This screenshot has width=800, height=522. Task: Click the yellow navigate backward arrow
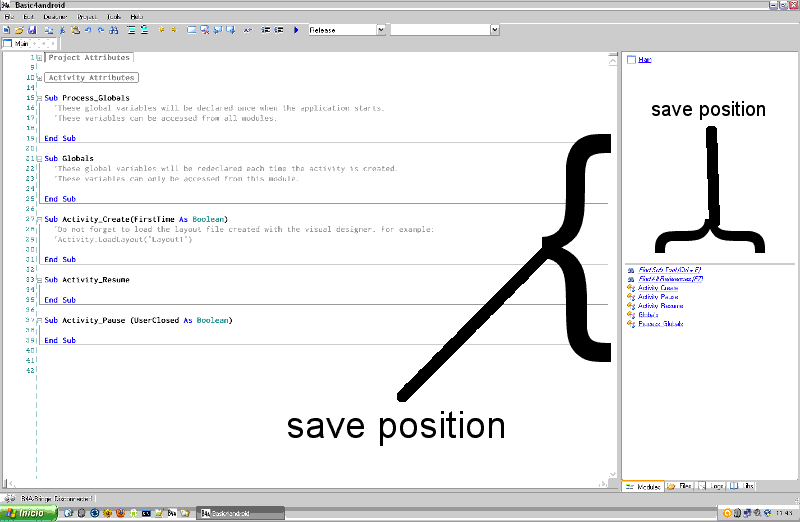click(x=161, y=30)
